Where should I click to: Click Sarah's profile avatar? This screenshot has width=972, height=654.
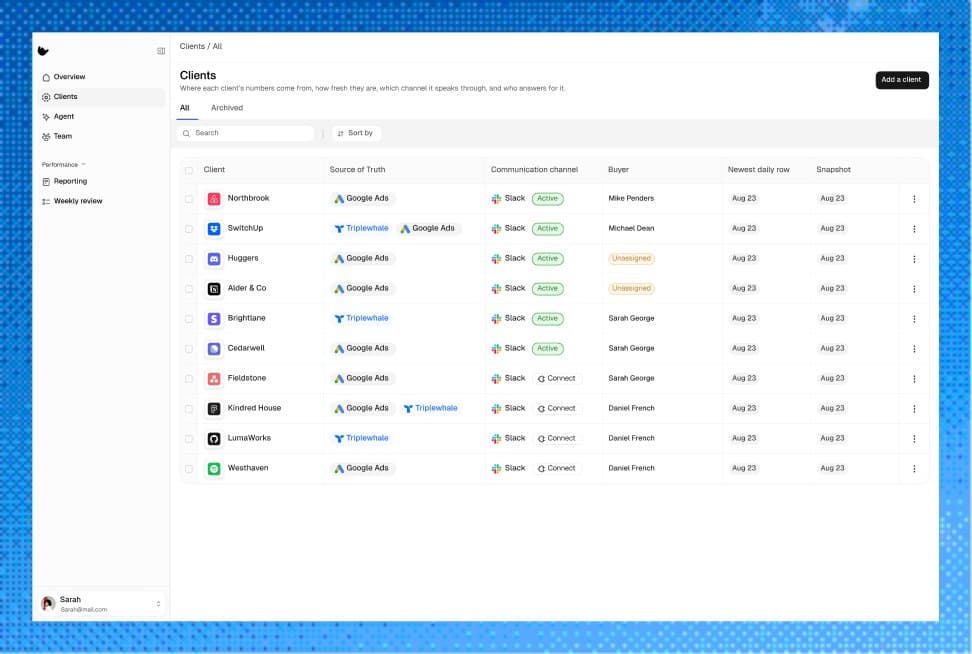pyautogui.click(x=48, y=603)
